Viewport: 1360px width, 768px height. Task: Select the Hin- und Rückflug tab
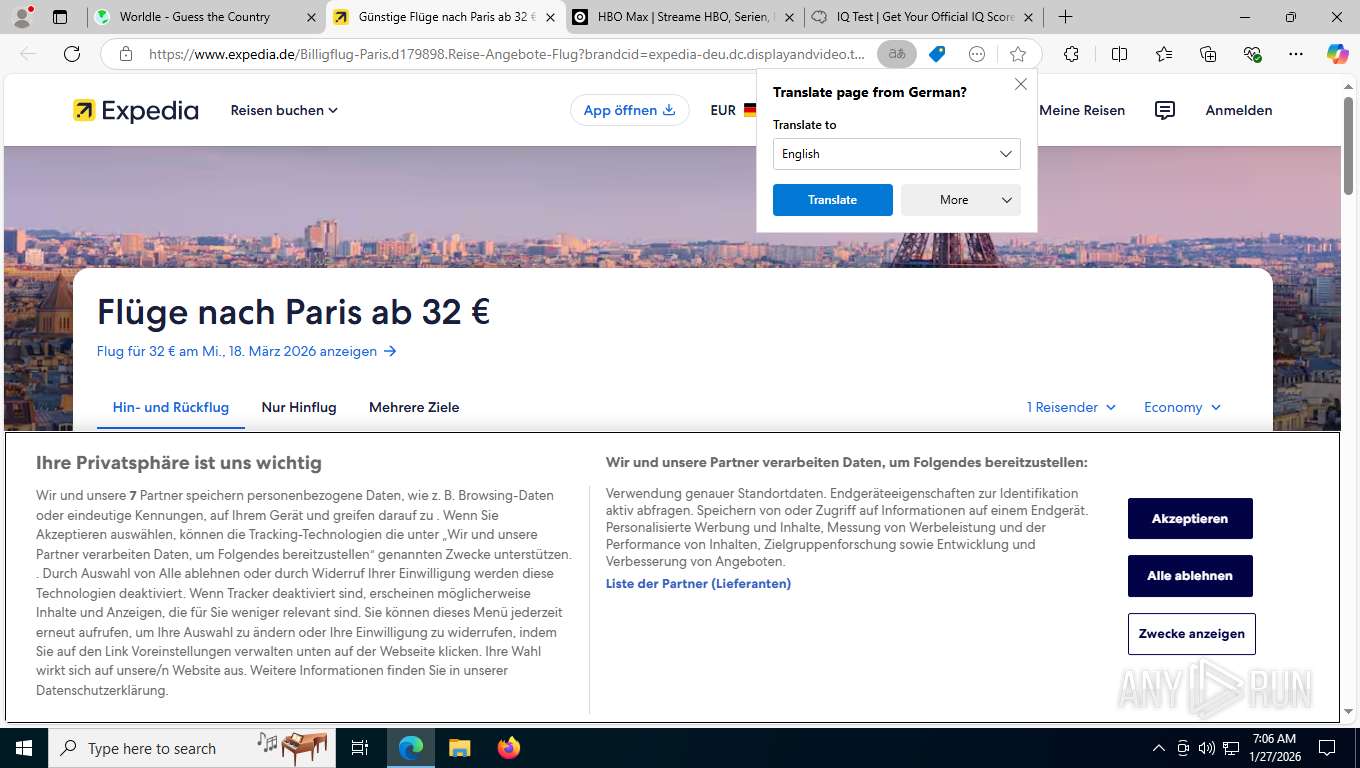[x=171, y=407]
